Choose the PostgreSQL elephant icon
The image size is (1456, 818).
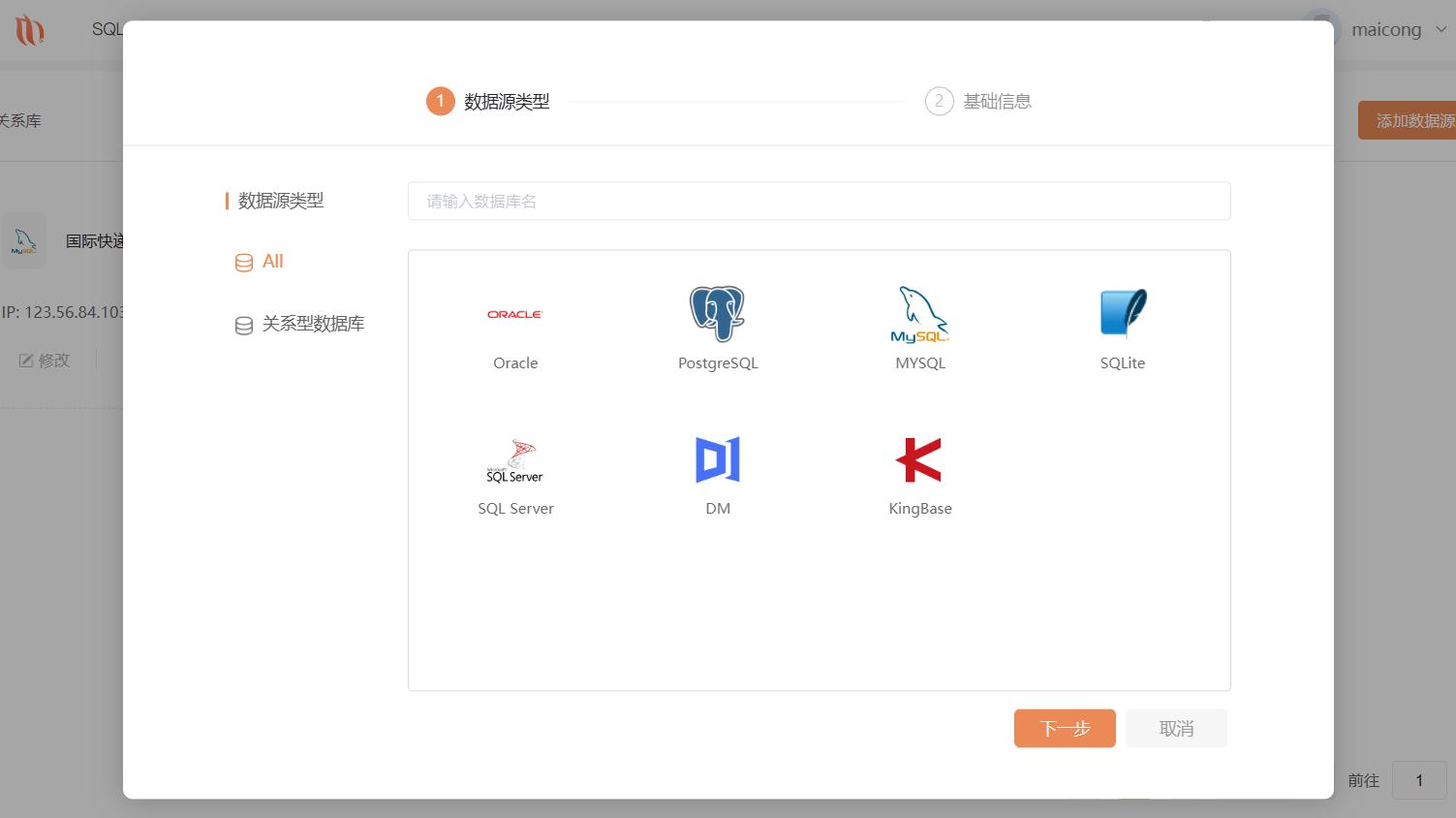tap(718, 313)
